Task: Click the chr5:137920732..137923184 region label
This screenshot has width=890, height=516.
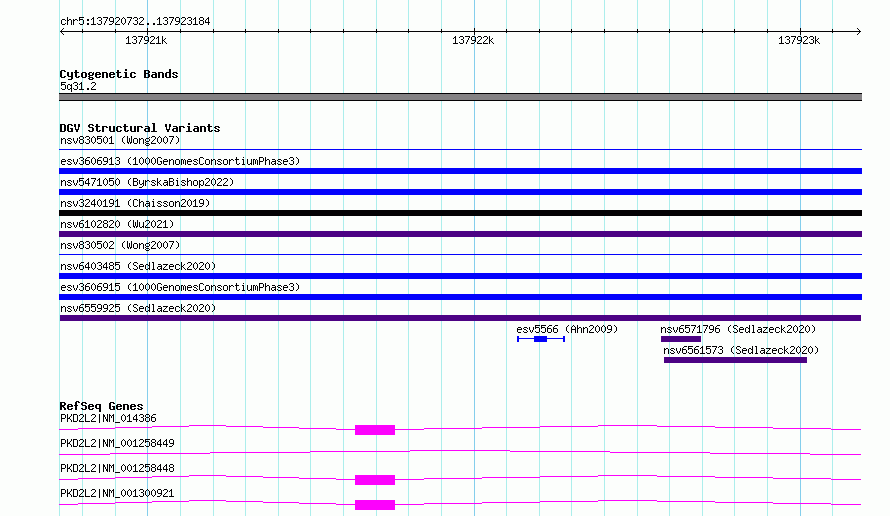Action: point(135,21)
